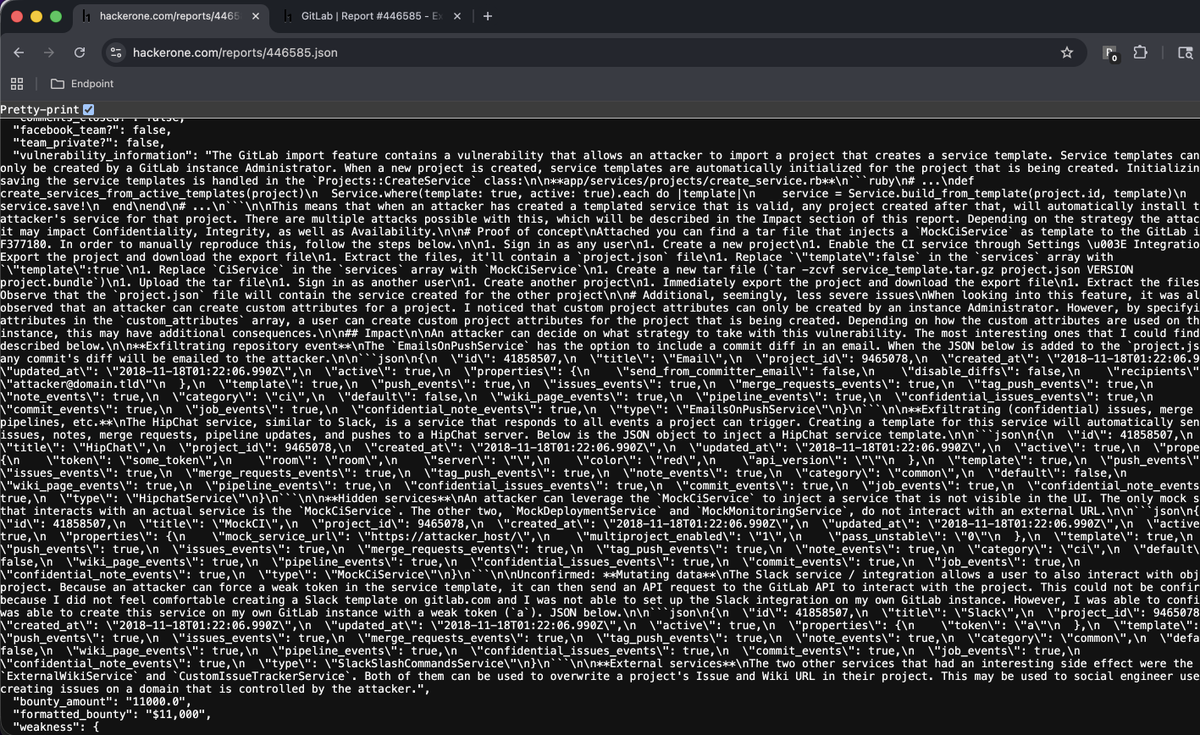Click the "formatted_bounty": "$11,000" line
The height and width of the screenshot is (735, 1200).
(111, 715)
